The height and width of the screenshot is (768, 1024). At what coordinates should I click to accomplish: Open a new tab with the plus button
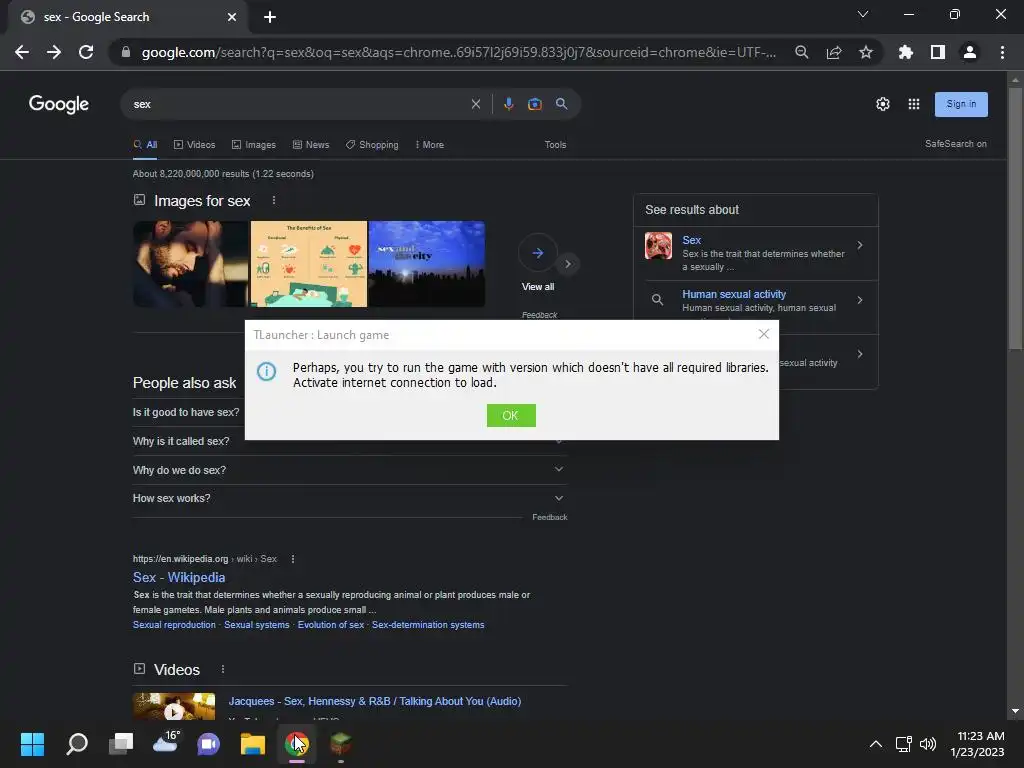click(270, 17)
